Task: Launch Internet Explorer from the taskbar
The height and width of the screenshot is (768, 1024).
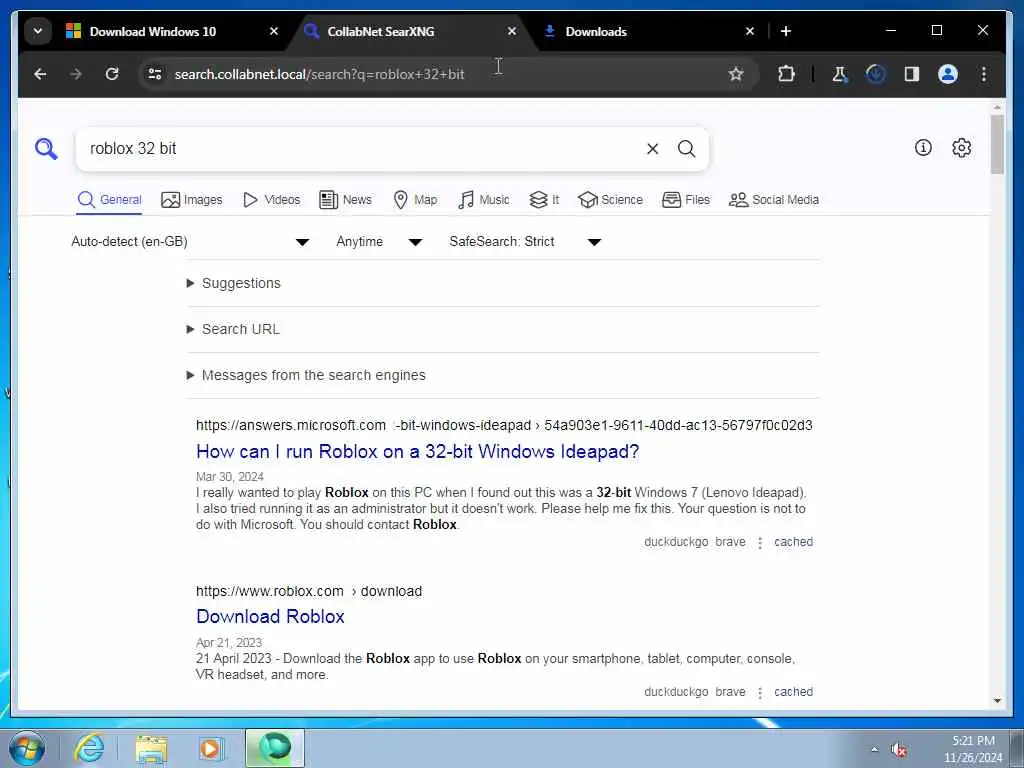Action: 89,748
